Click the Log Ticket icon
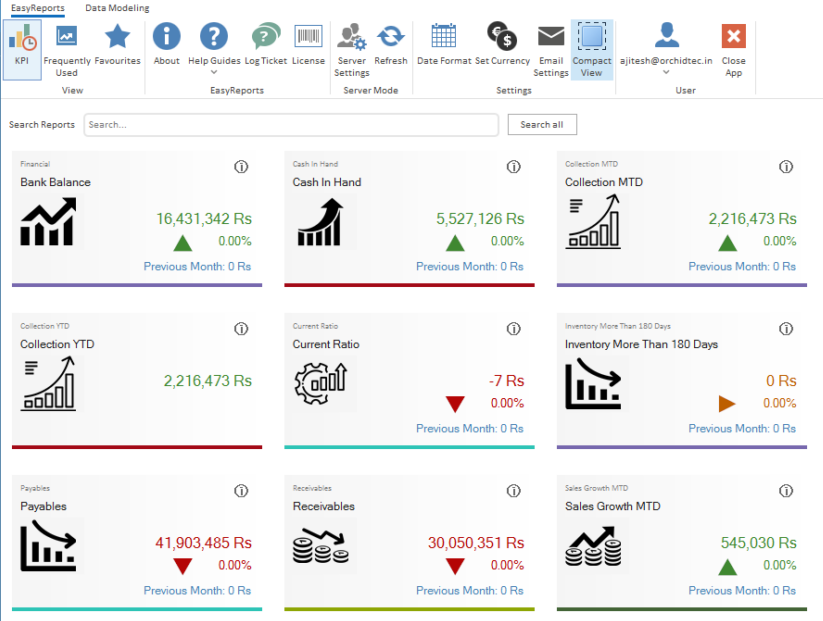Viewport: 823px width, 621px height. pyautogui.click(x=265, y=40)
